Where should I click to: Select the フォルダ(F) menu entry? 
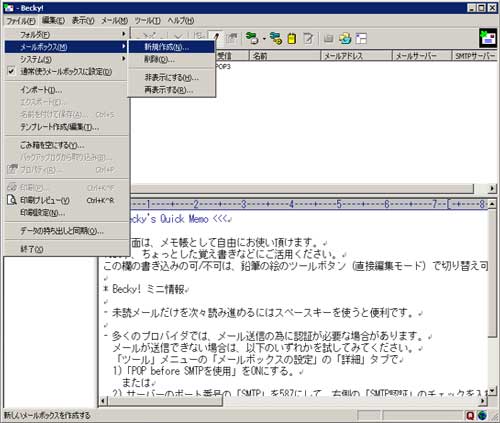coord(67,34)
